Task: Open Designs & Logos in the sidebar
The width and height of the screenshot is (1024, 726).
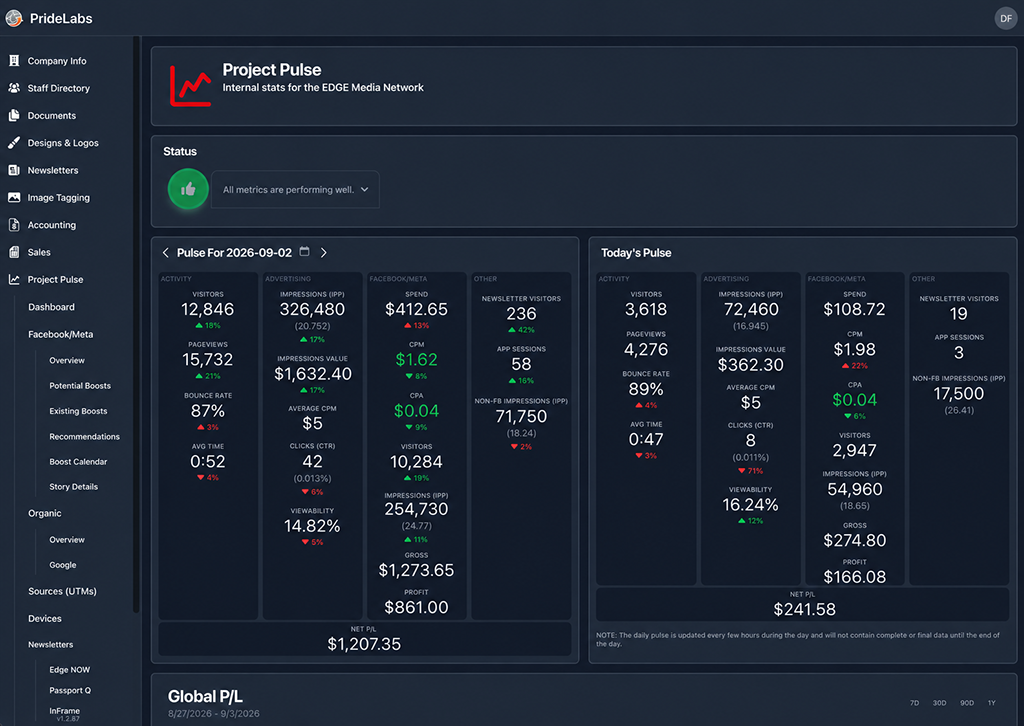Action: tap(63, 143)
